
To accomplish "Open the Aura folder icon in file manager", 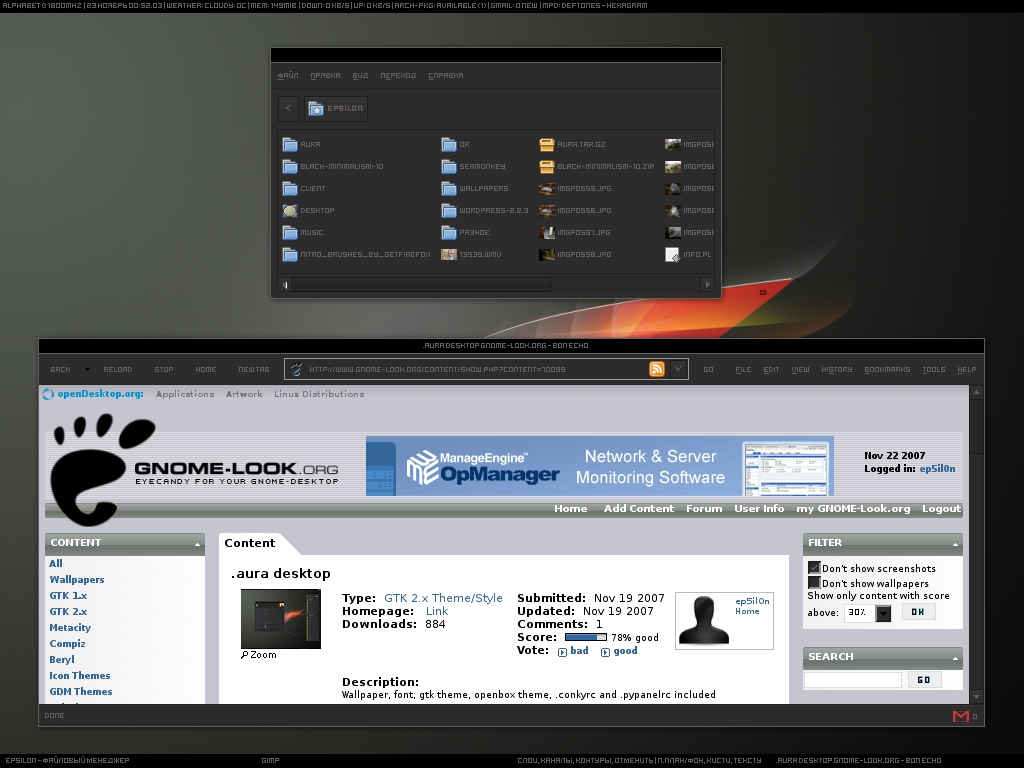I will click(290, 144).
